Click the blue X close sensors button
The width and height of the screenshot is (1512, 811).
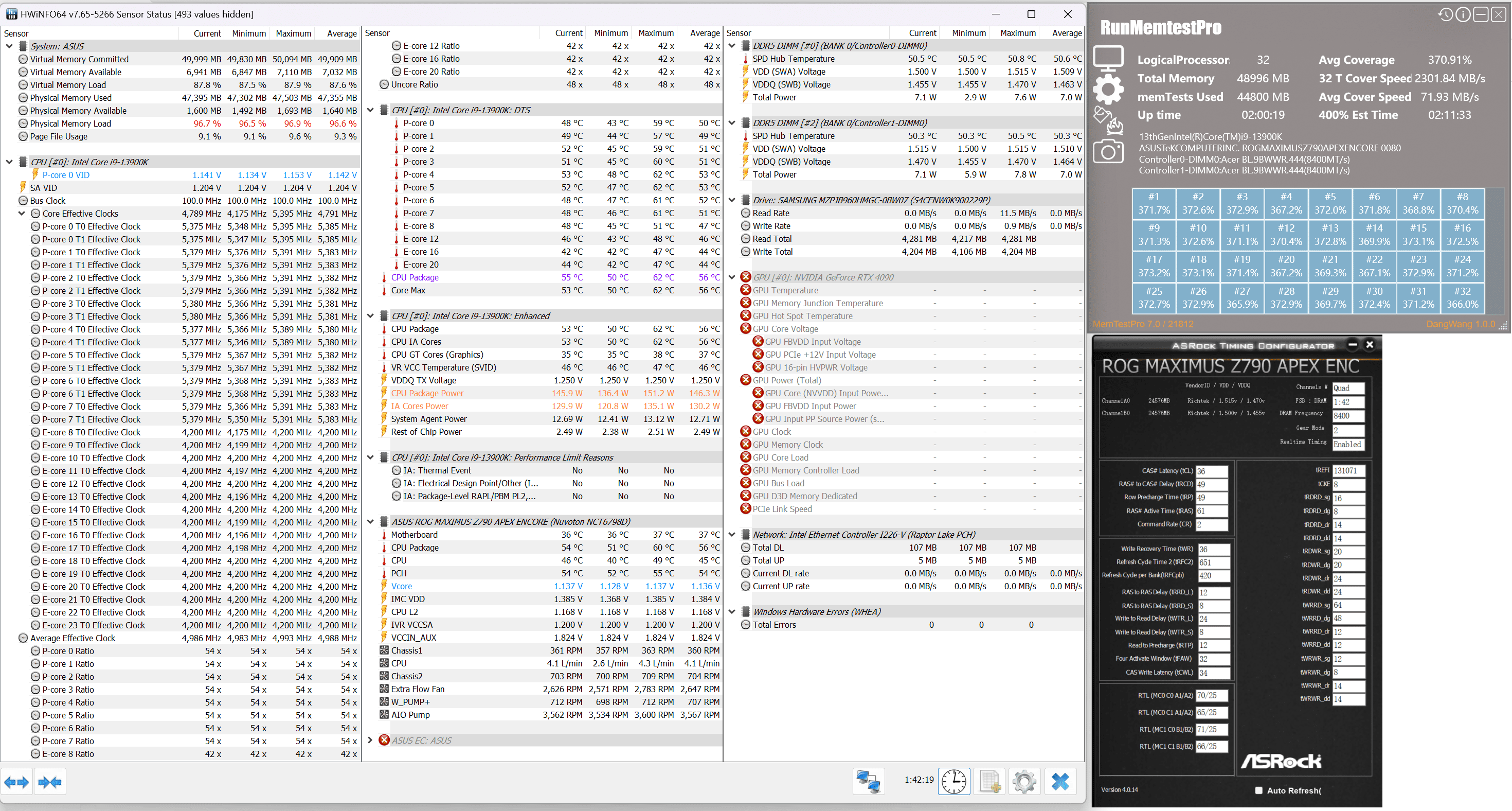pos(1059,782)
